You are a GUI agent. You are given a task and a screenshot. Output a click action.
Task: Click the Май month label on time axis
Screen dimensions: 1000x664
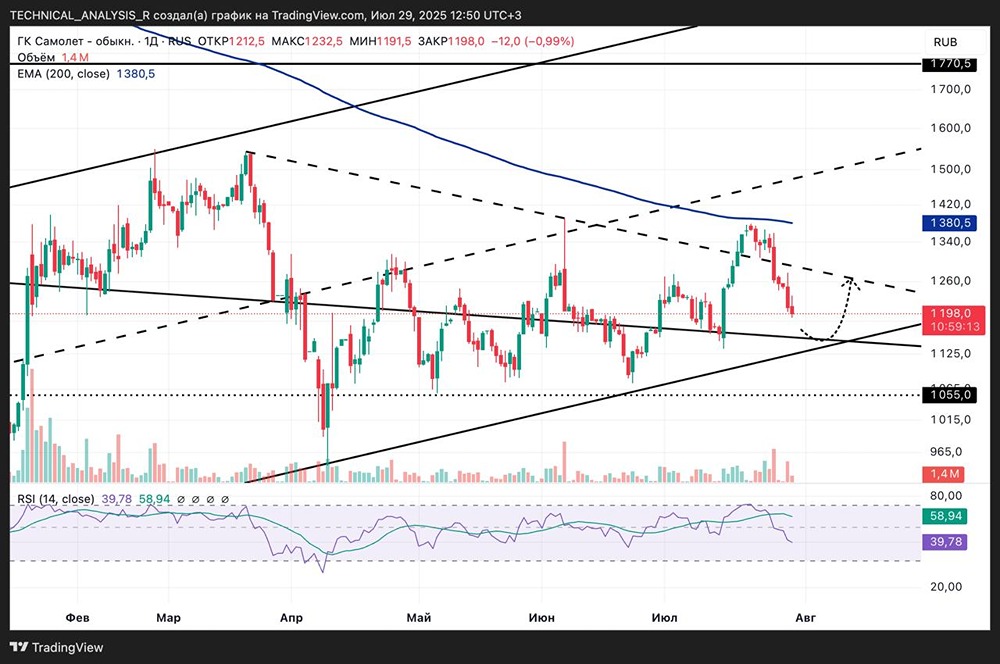pyautogui.click(x=419, y=617)
